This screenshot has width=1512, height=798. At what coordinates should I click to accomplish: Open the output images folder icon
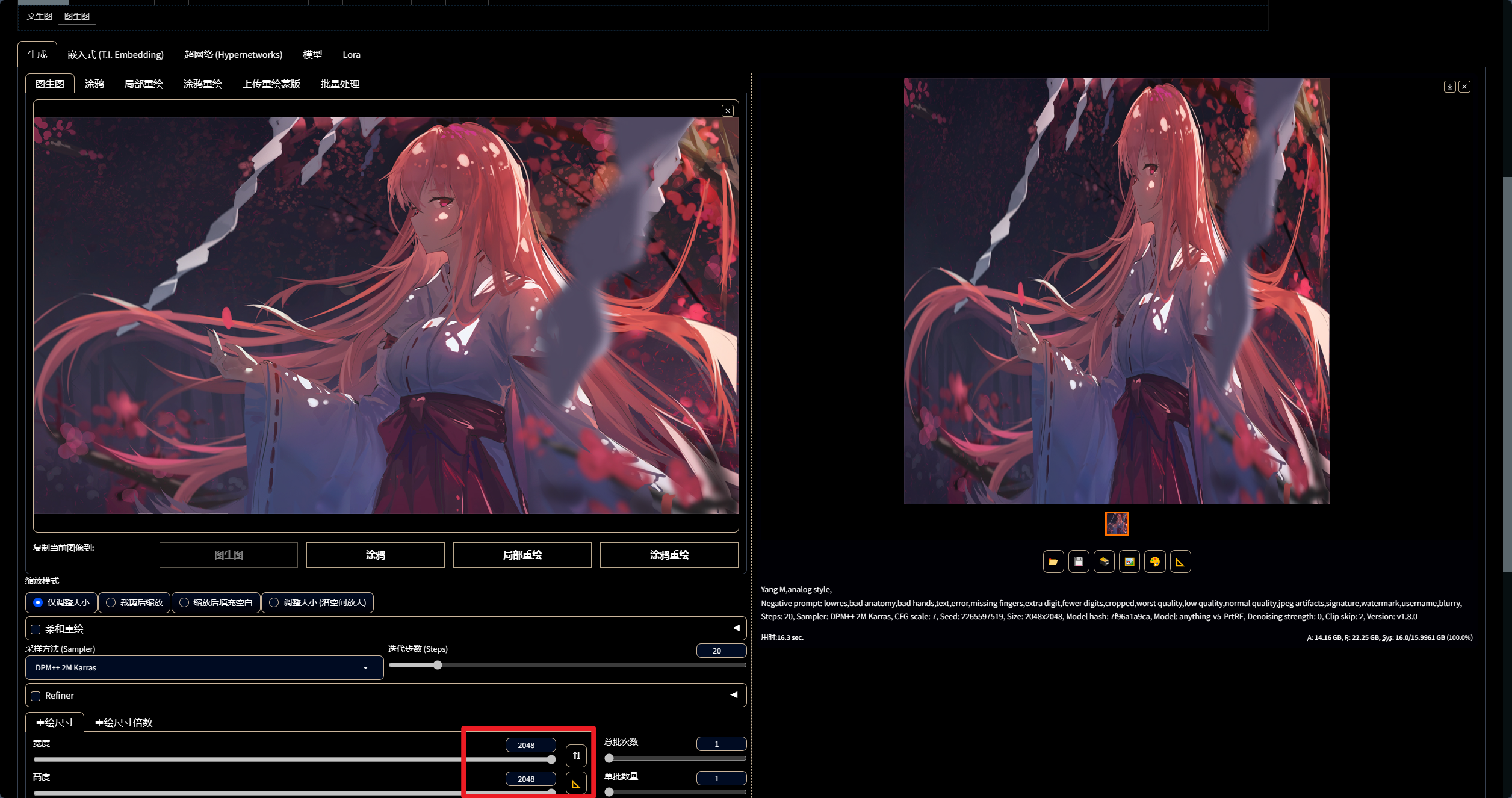(x=1053, y=561)
